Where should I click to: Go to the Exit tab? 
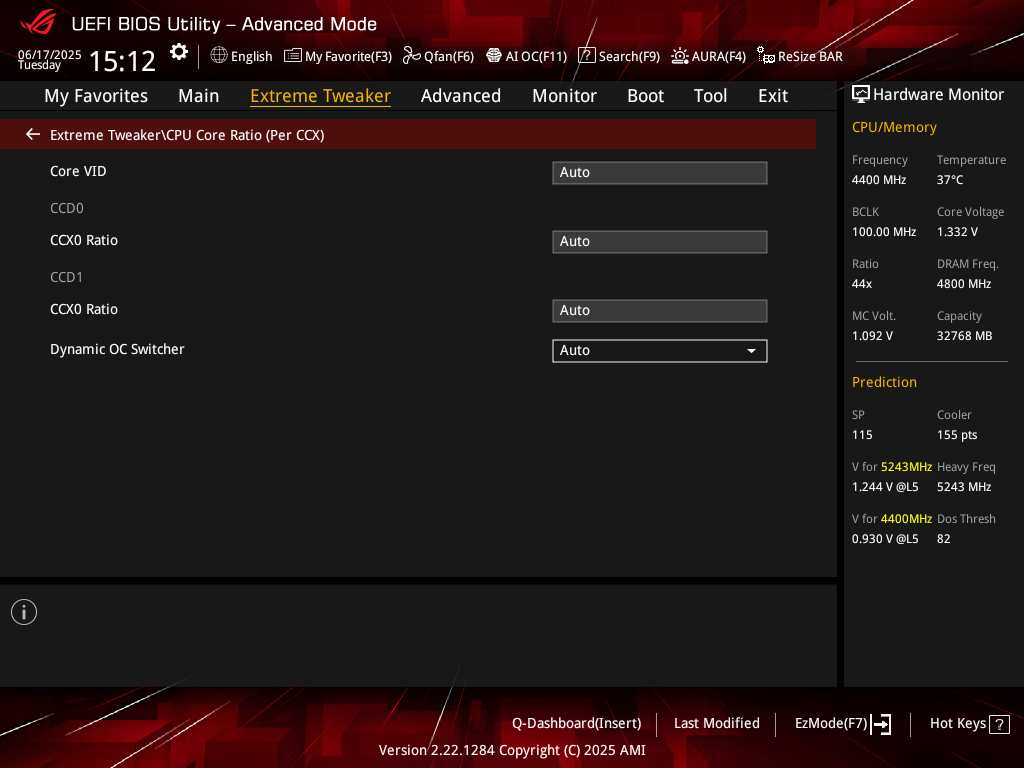773,96
